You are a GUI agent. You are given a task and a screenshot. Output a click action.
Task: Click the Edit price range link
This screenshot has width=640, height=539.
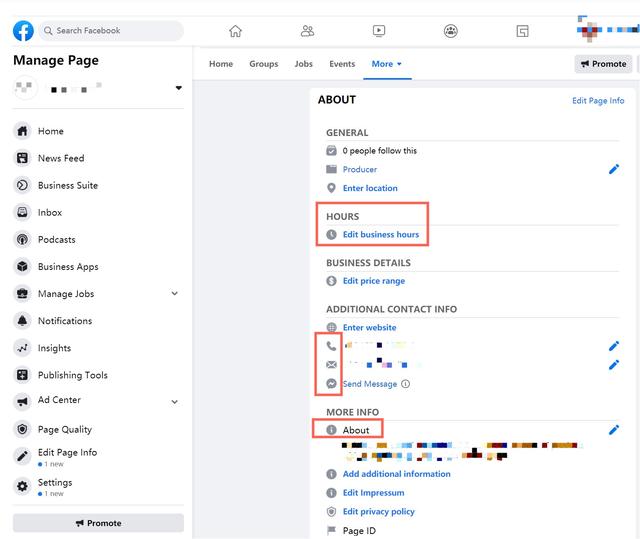(x=374, y=281)
